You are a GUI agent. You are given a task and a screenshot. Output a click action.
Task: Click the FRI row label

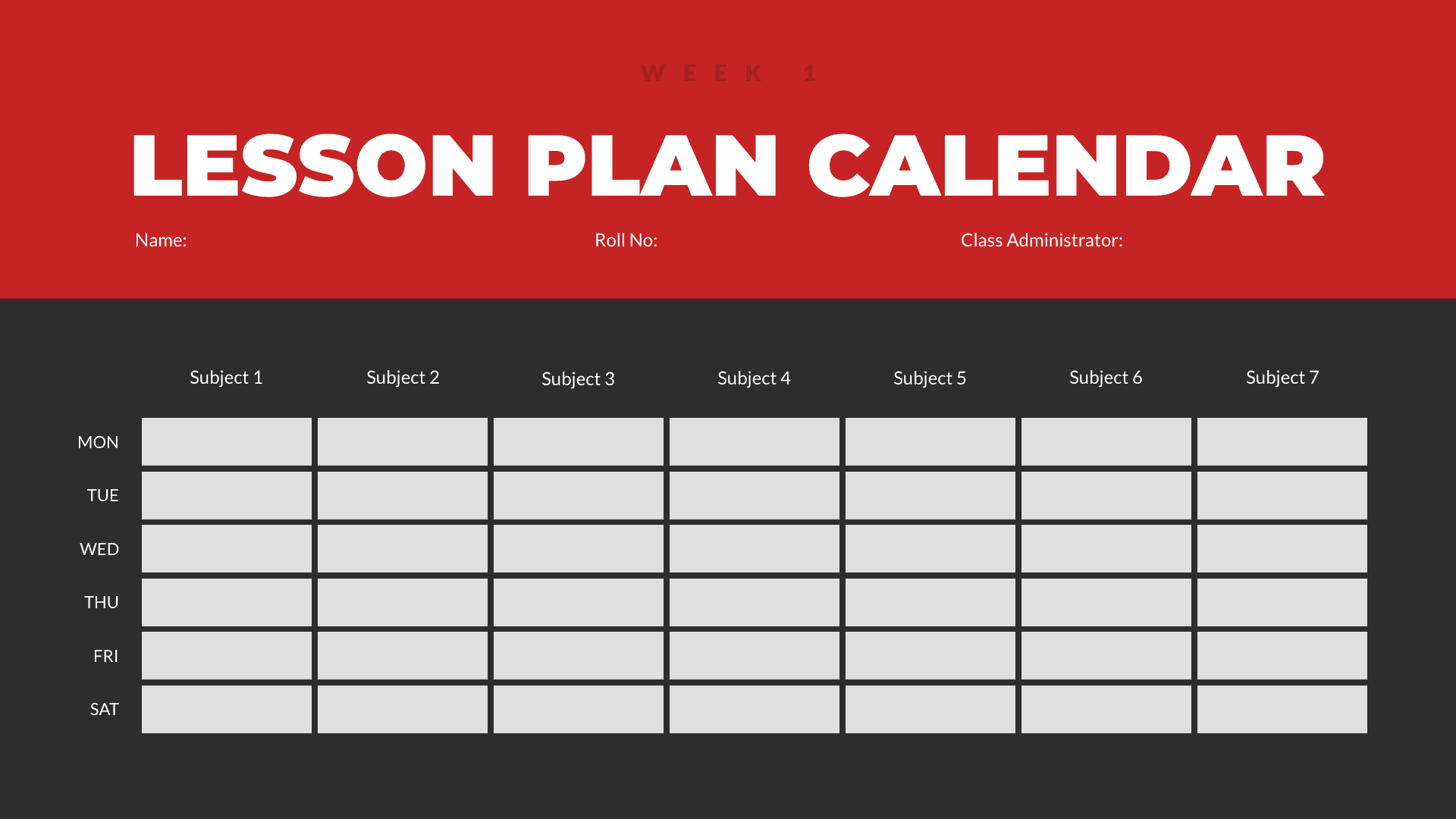106,655
